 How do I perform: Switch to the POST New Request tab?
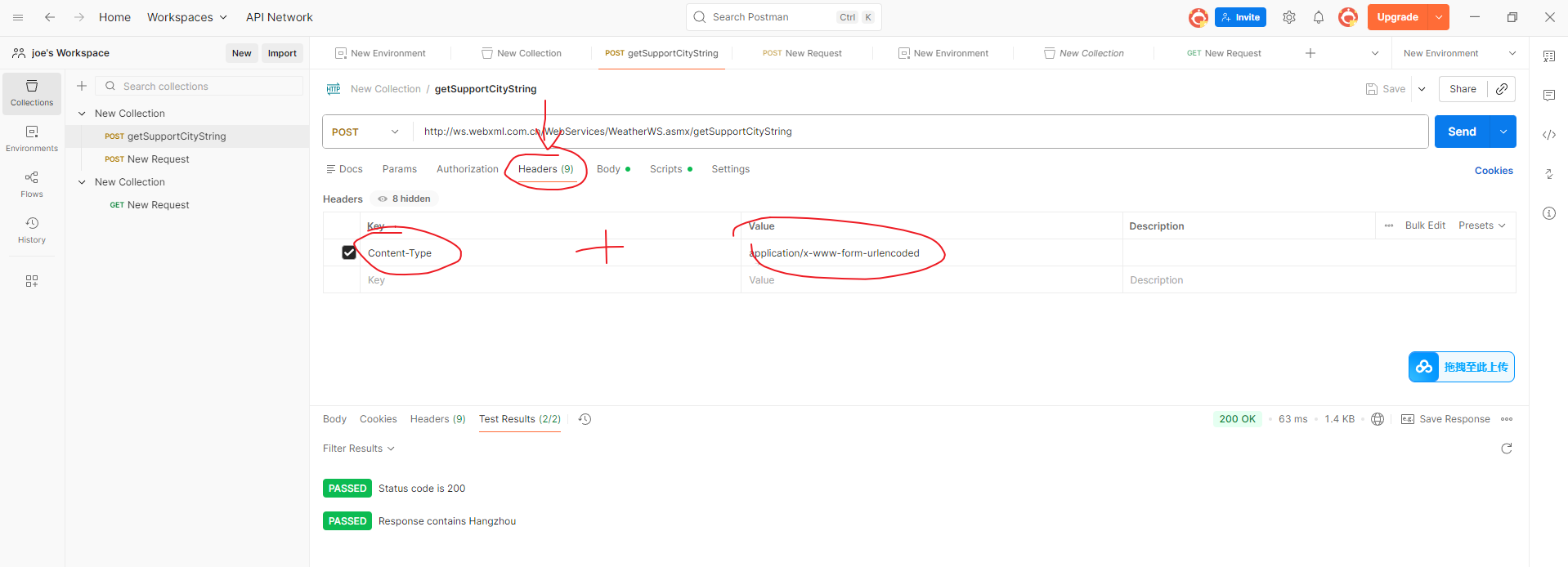pyautogui.click(x=802, y=53)
